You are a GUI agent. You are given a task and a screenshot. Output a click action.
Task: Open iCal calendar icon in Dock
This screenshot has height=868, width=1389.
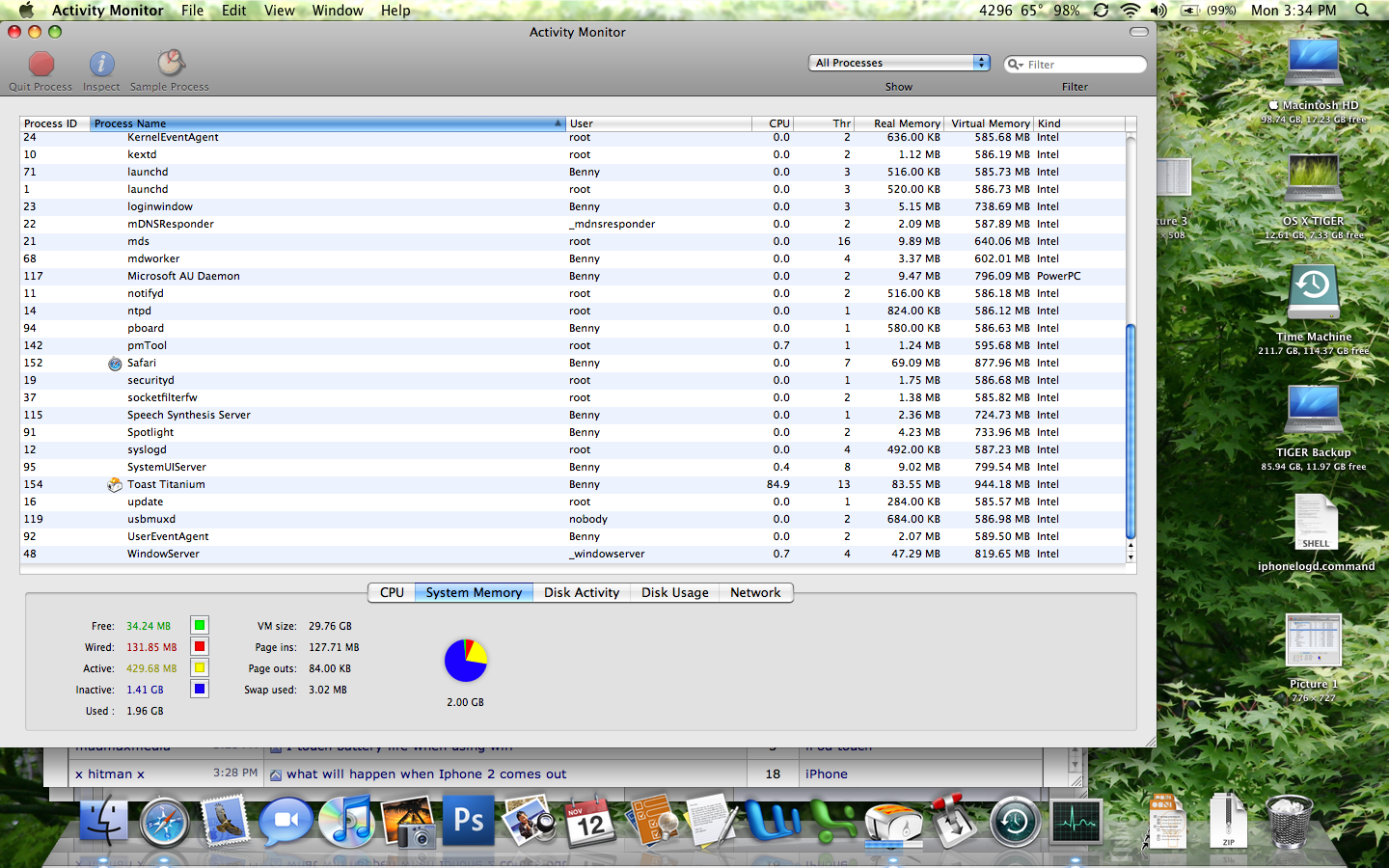589,822
